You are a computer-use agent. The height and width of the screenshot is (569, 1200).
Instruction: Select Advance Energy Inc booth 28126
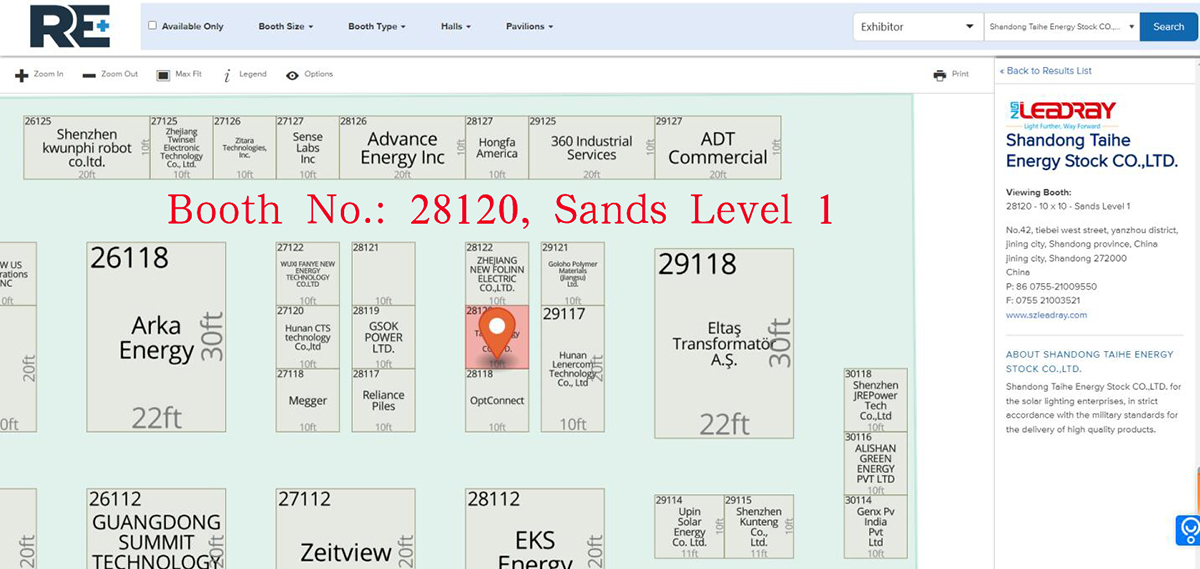tap(402, 148)
